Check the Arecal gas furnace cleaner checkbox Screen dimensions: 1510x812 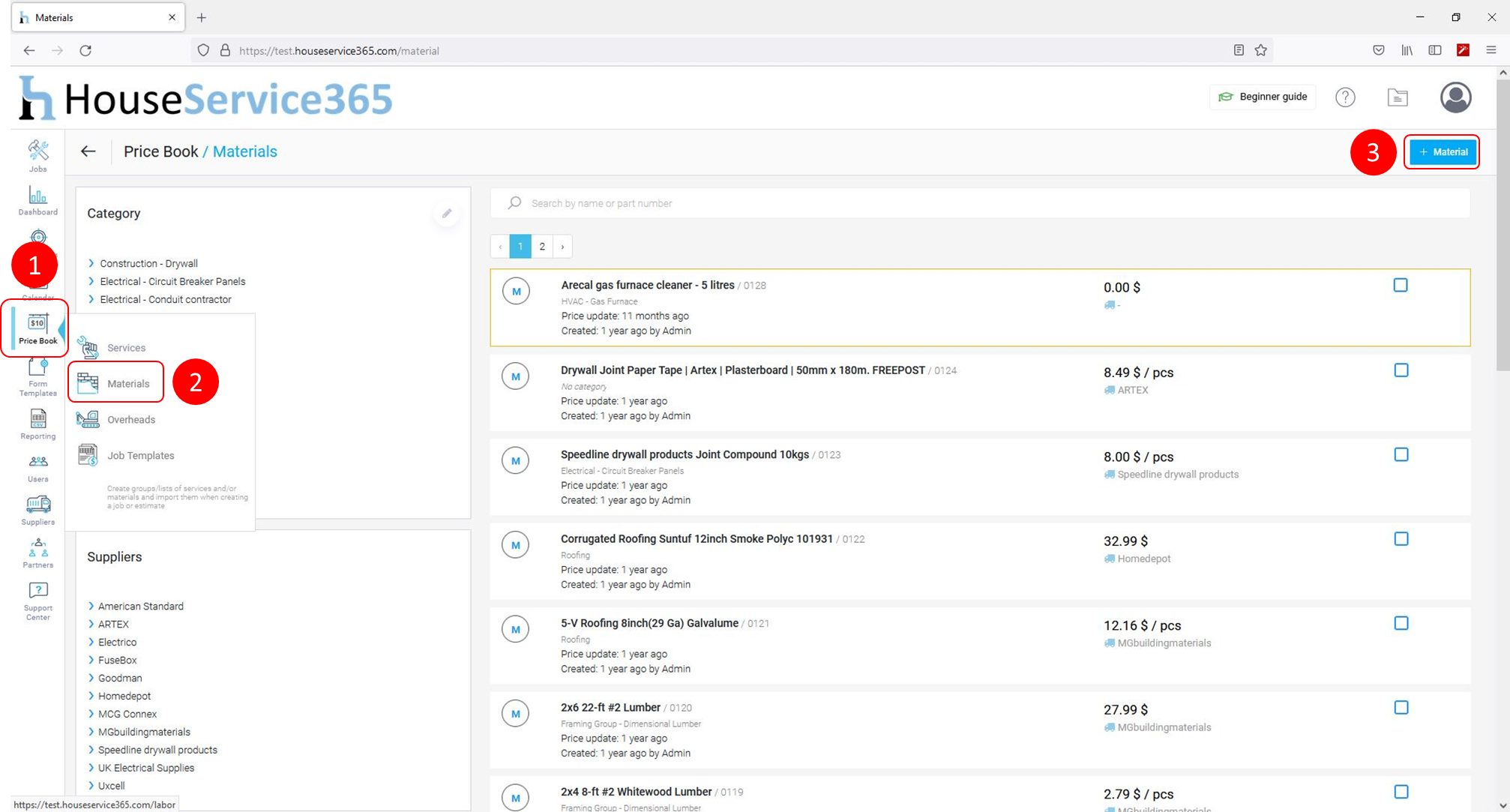(1401, 285)
